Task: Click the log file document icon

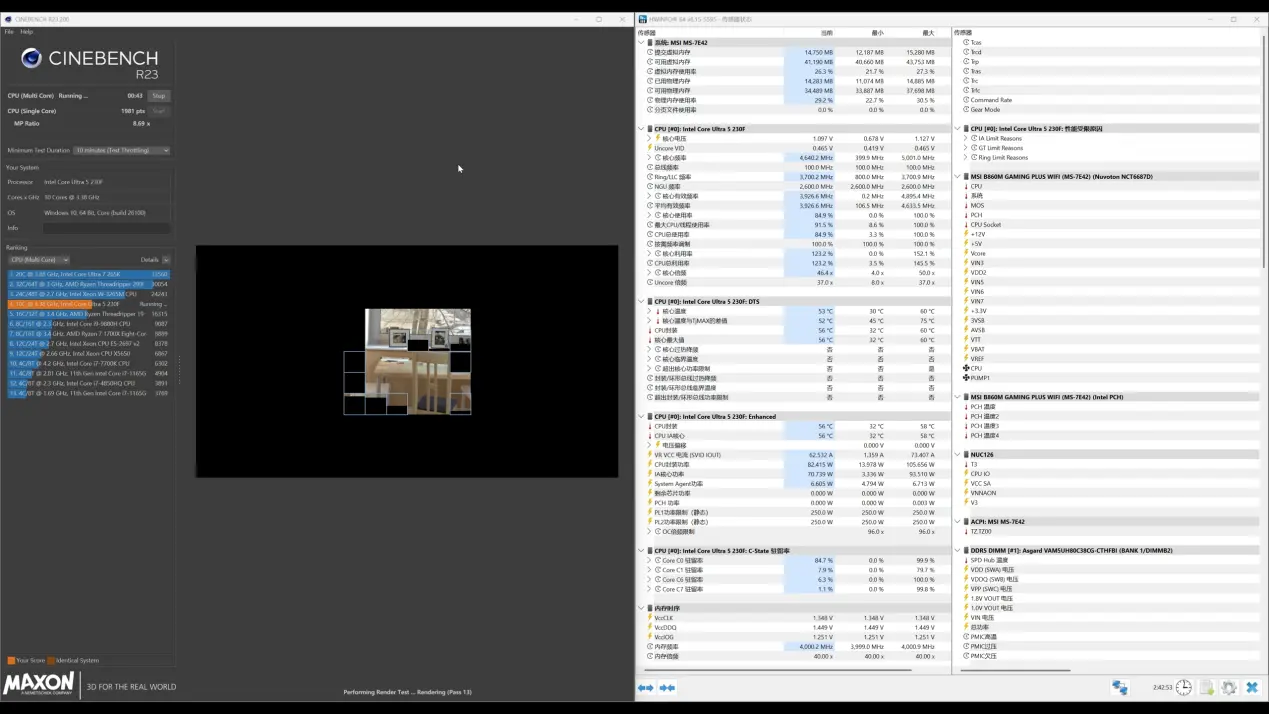Action: click(x=1207, y=688)
